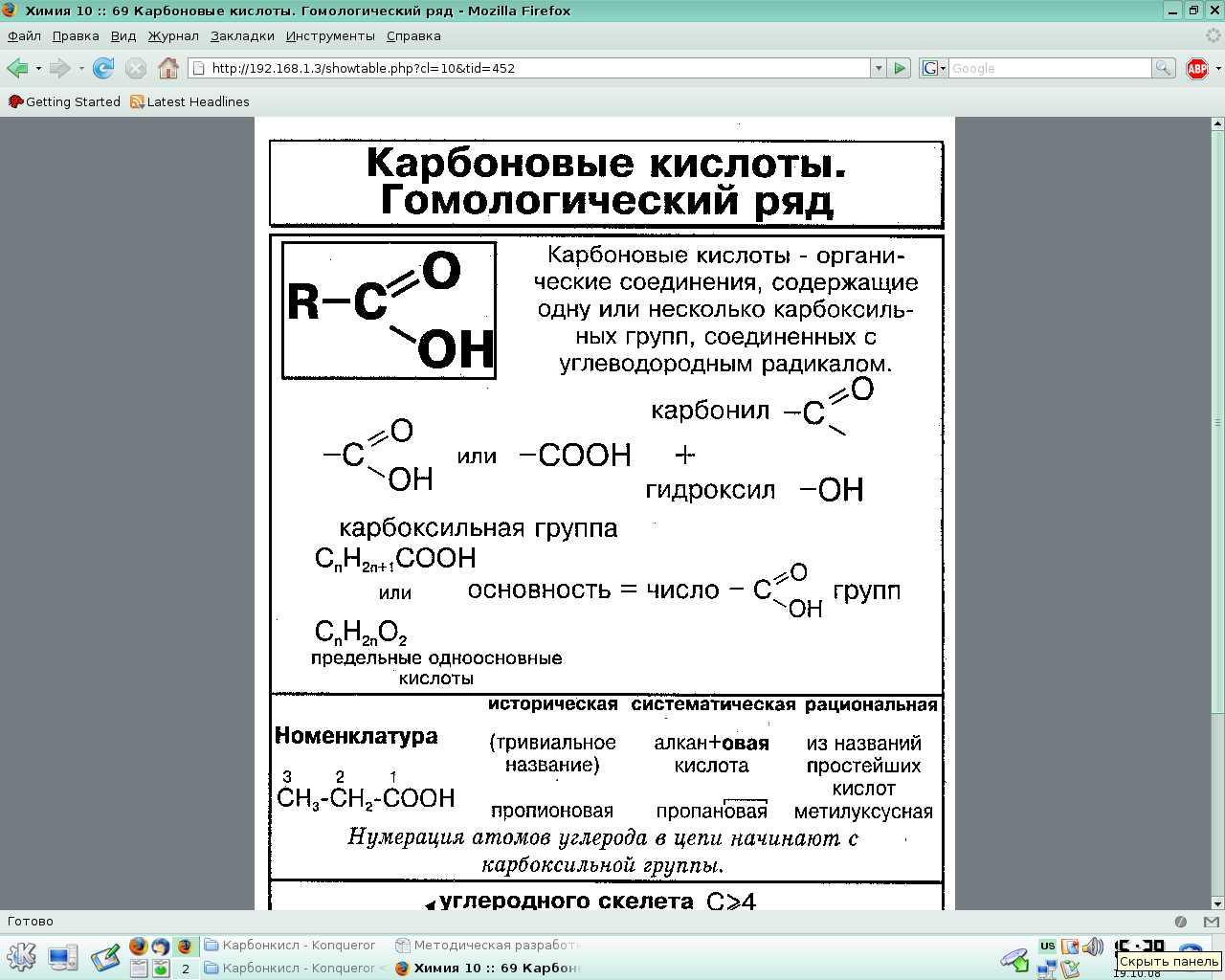The image size is (1225, 980).
Task: Open the KDE K menu
Action: (21, 956)
